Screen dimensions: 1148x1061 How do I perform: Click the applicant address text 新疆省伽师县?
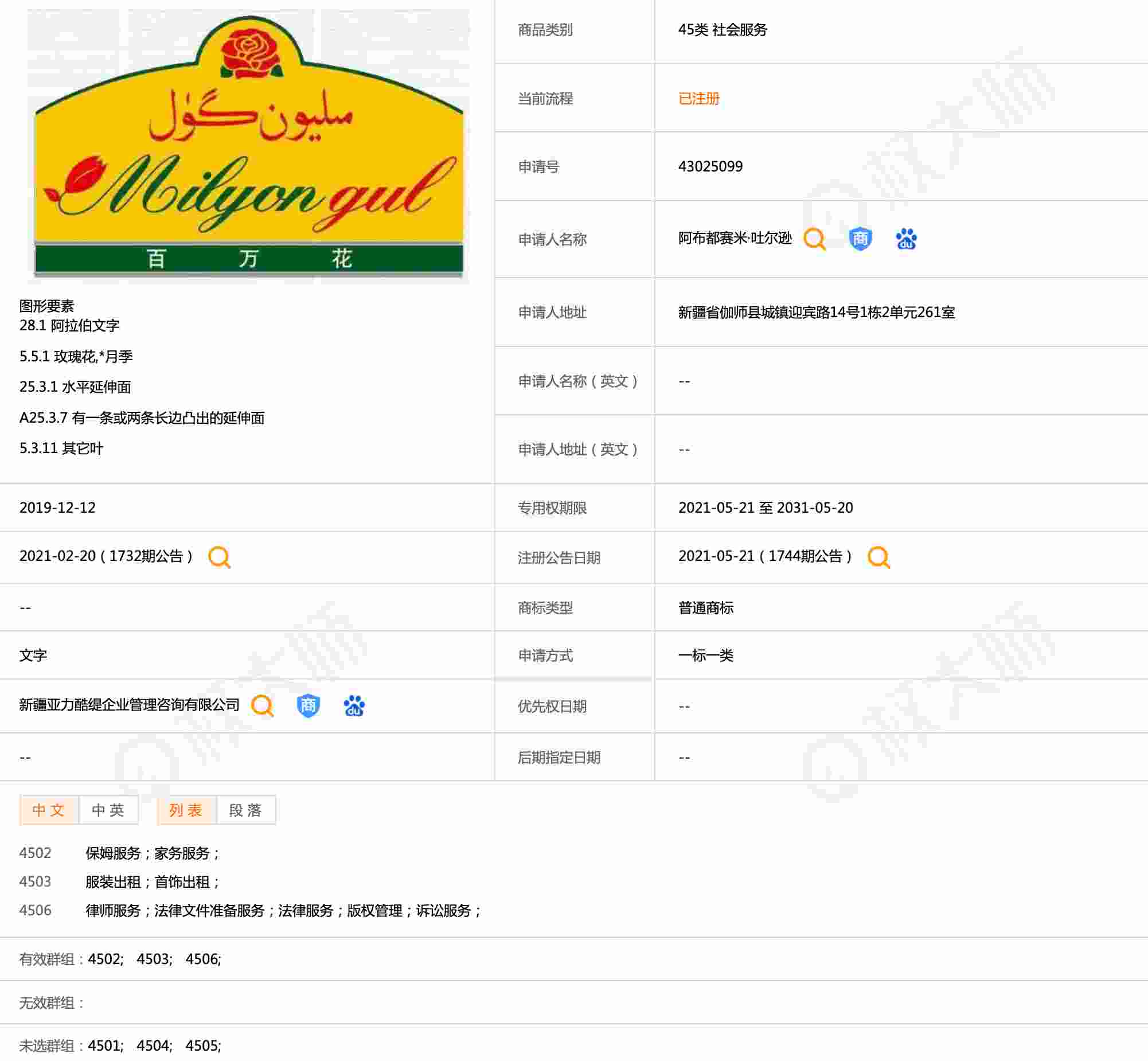(x=816, y=313)
